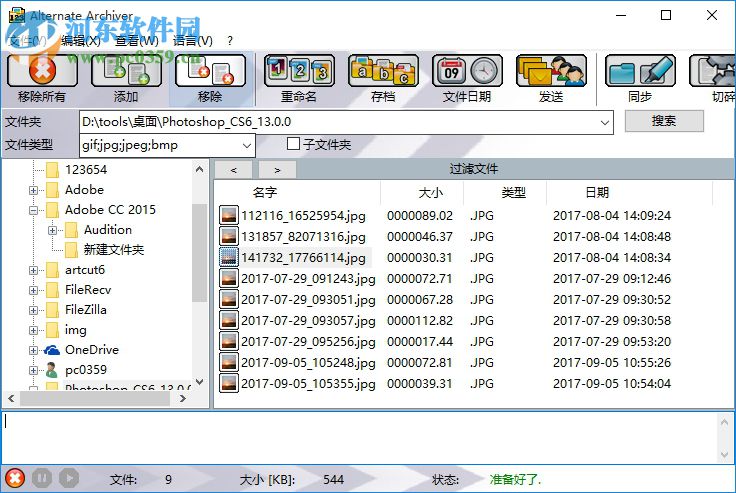Screen dimensions: 736x493
Task: Open the ? help menu
Action: 230,41
